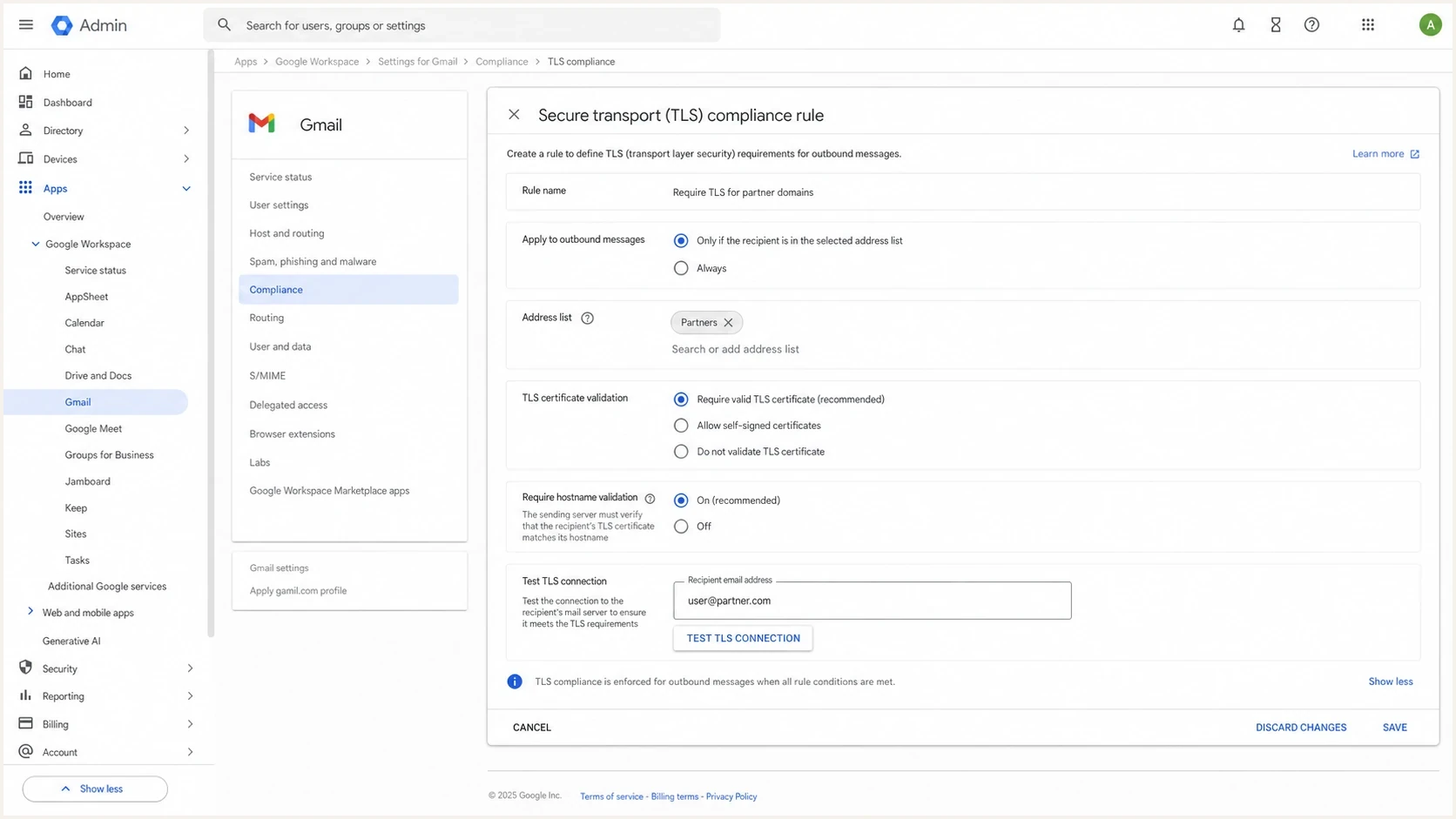Viewport: 1456px width, 819px height.
Task: Open the help question mark icon
Action: (1311, 25)
